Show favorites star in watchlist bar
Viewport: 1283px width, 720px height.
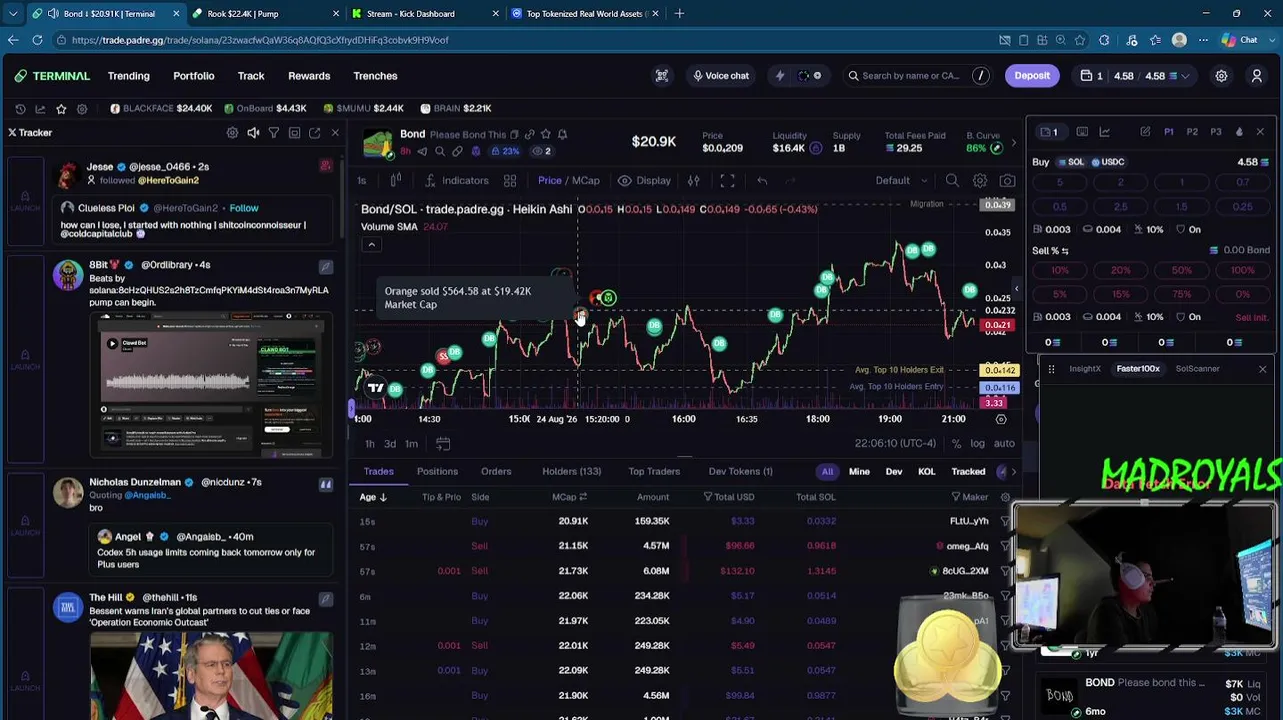[61, 109]
